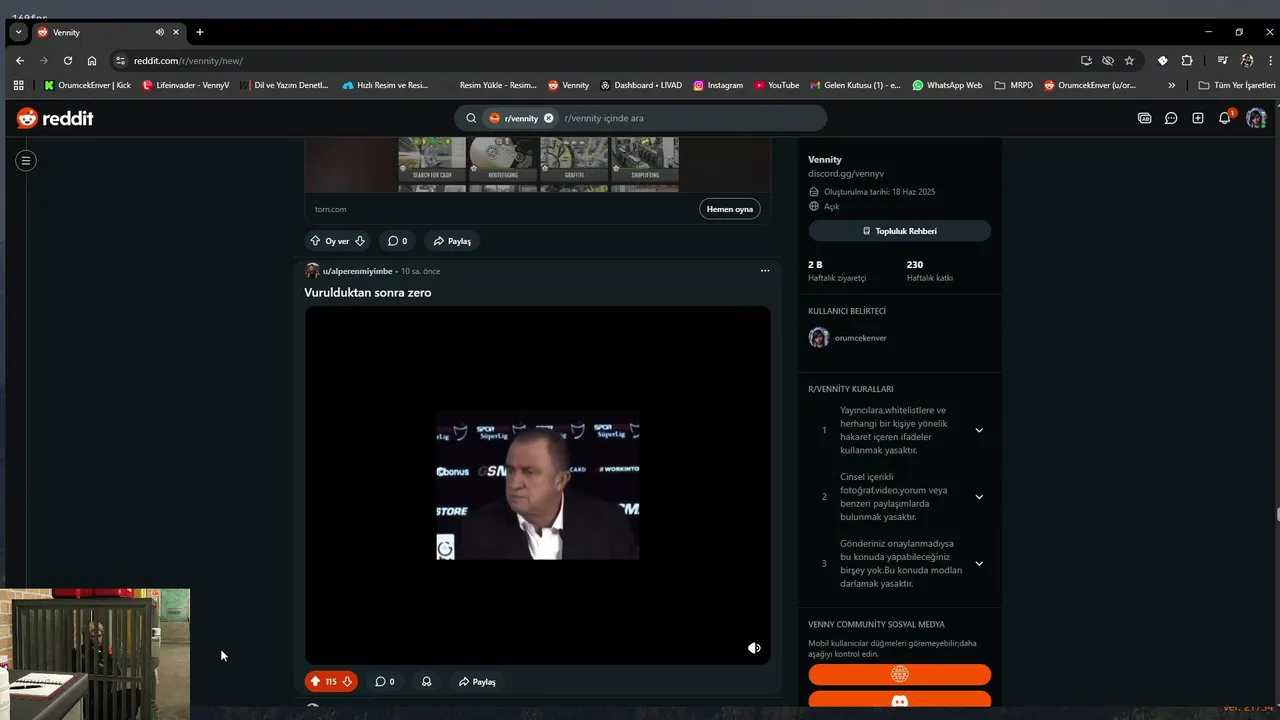The width and height of the screenshot is (1280, 720).
Task: Click the discord.gg/vennyv text
Action: pyautogui.click(x=846, y=174)
